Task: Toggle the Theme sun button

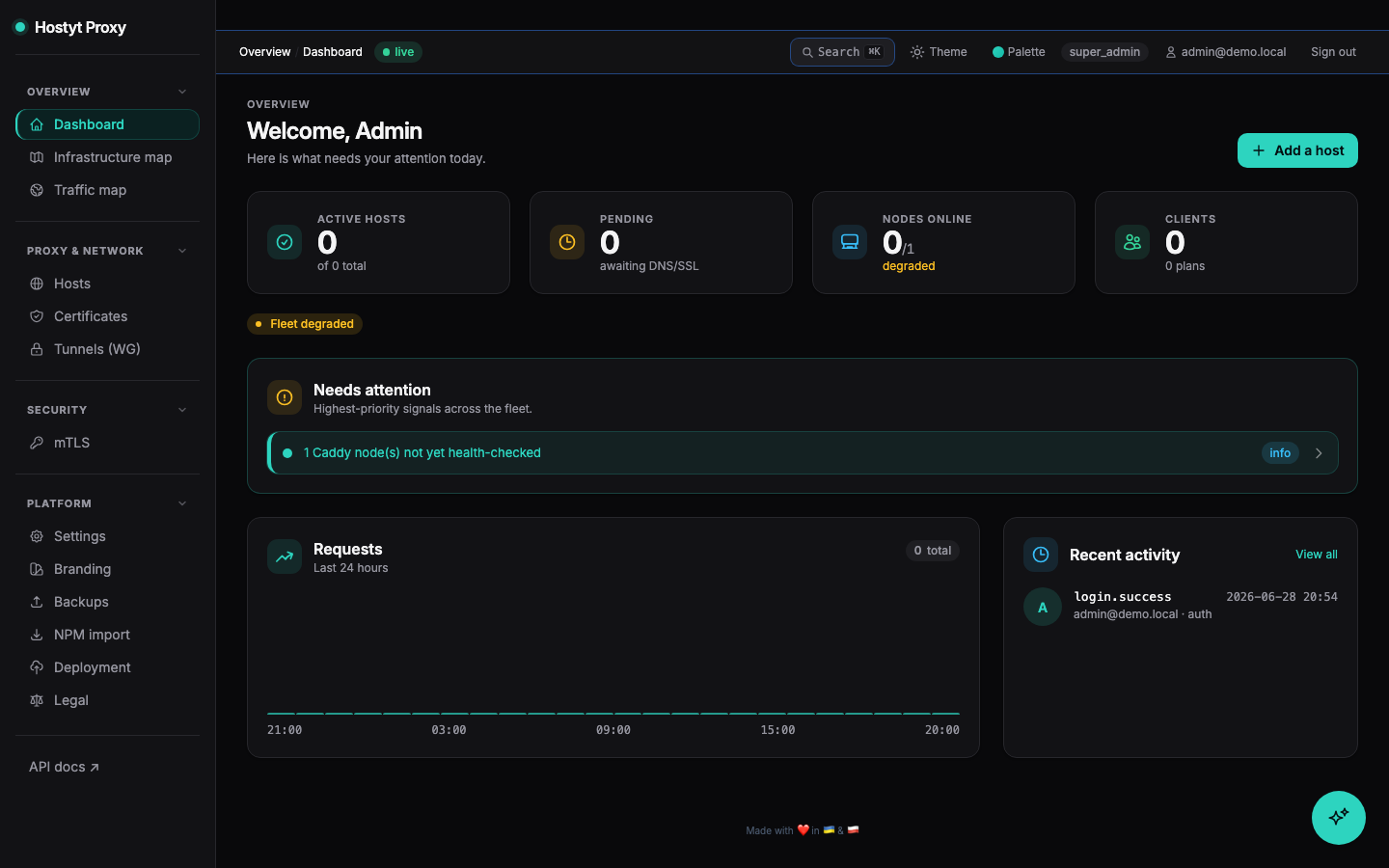Action: coord(939,52)
